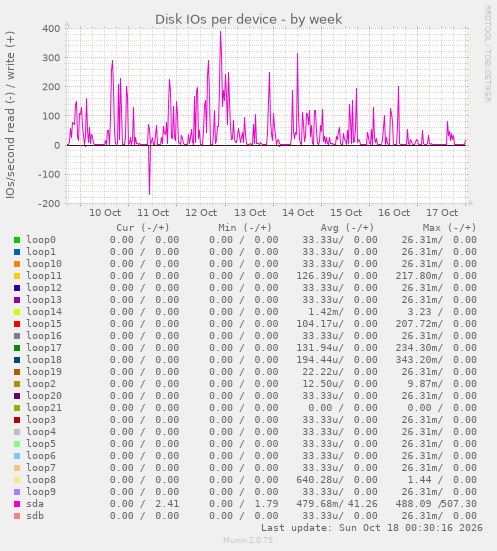Click the salmon sdb legend swatch

tap(17, 516)
